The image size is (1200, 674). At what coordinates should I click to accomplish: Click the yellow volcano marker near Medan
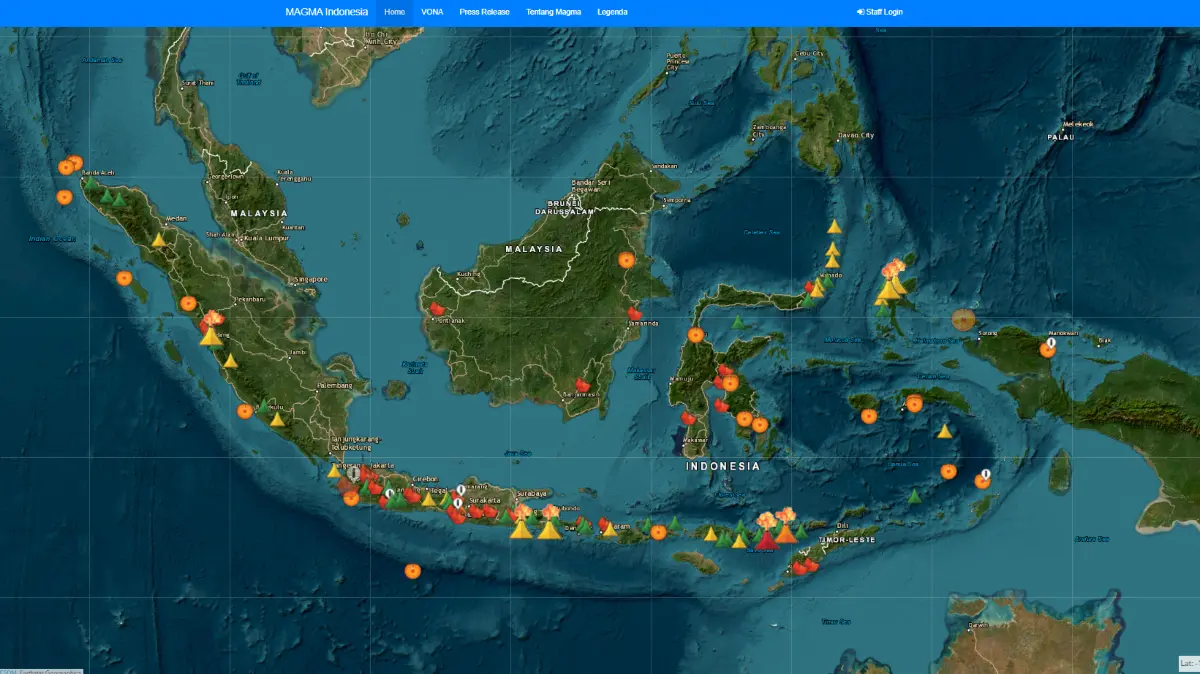coord(158,240)
